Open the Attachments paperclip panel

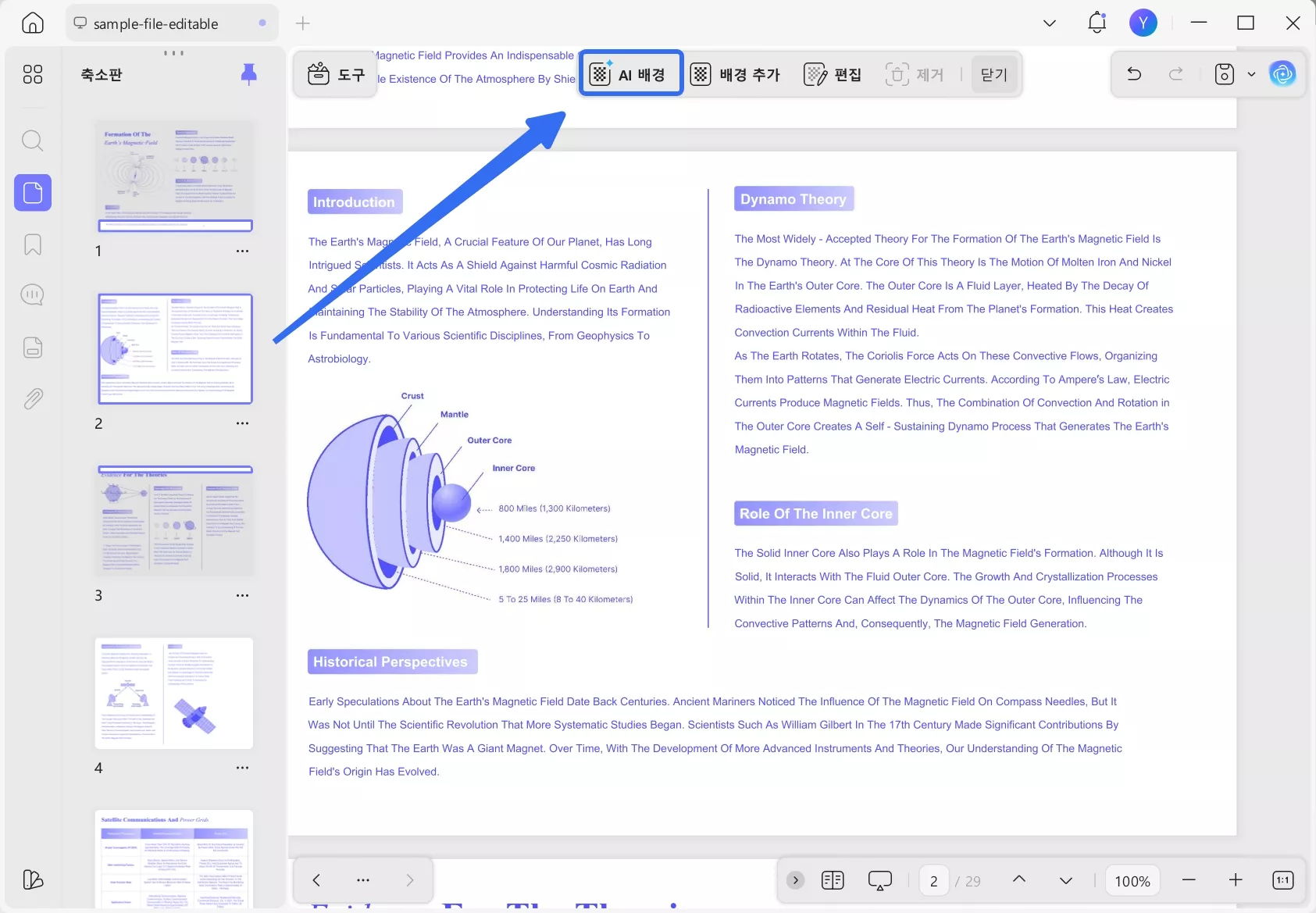coord(33,399)
